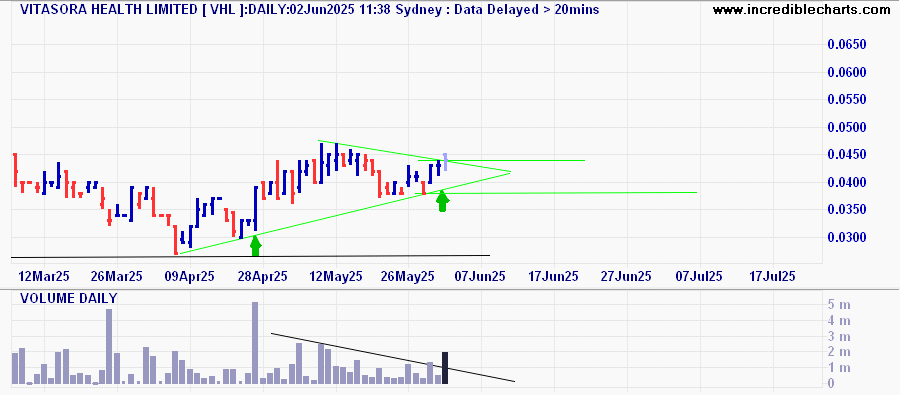Select the 5 m volume axis label
Viewport: 900px width, 395px height.
point(839,304)
